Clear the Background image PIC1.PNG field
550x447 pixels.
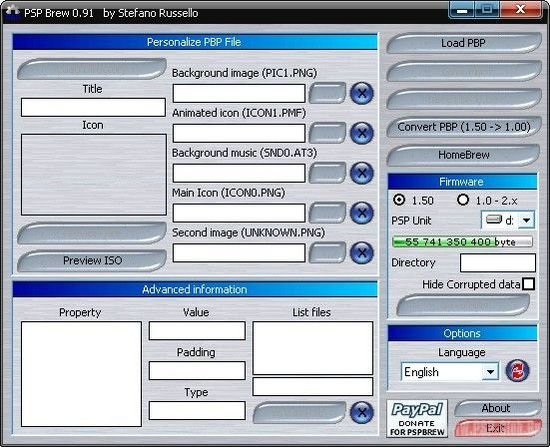[x=362, y=93]
